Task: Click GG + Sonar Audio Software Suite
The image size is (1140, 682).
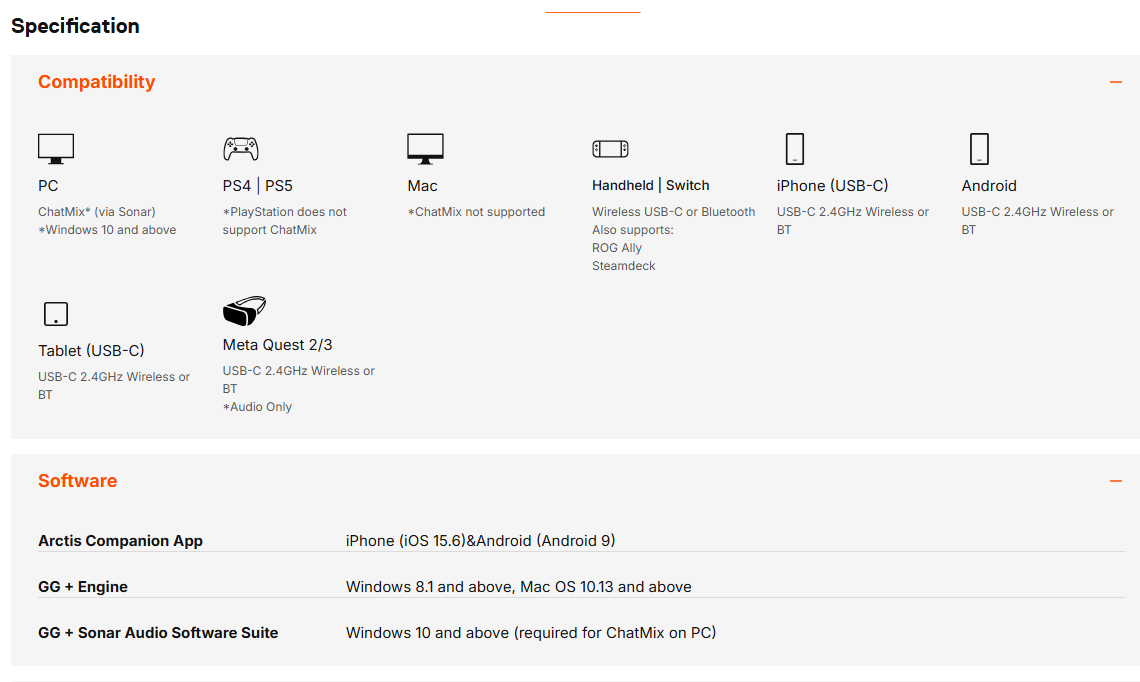Action: [158, 633]
